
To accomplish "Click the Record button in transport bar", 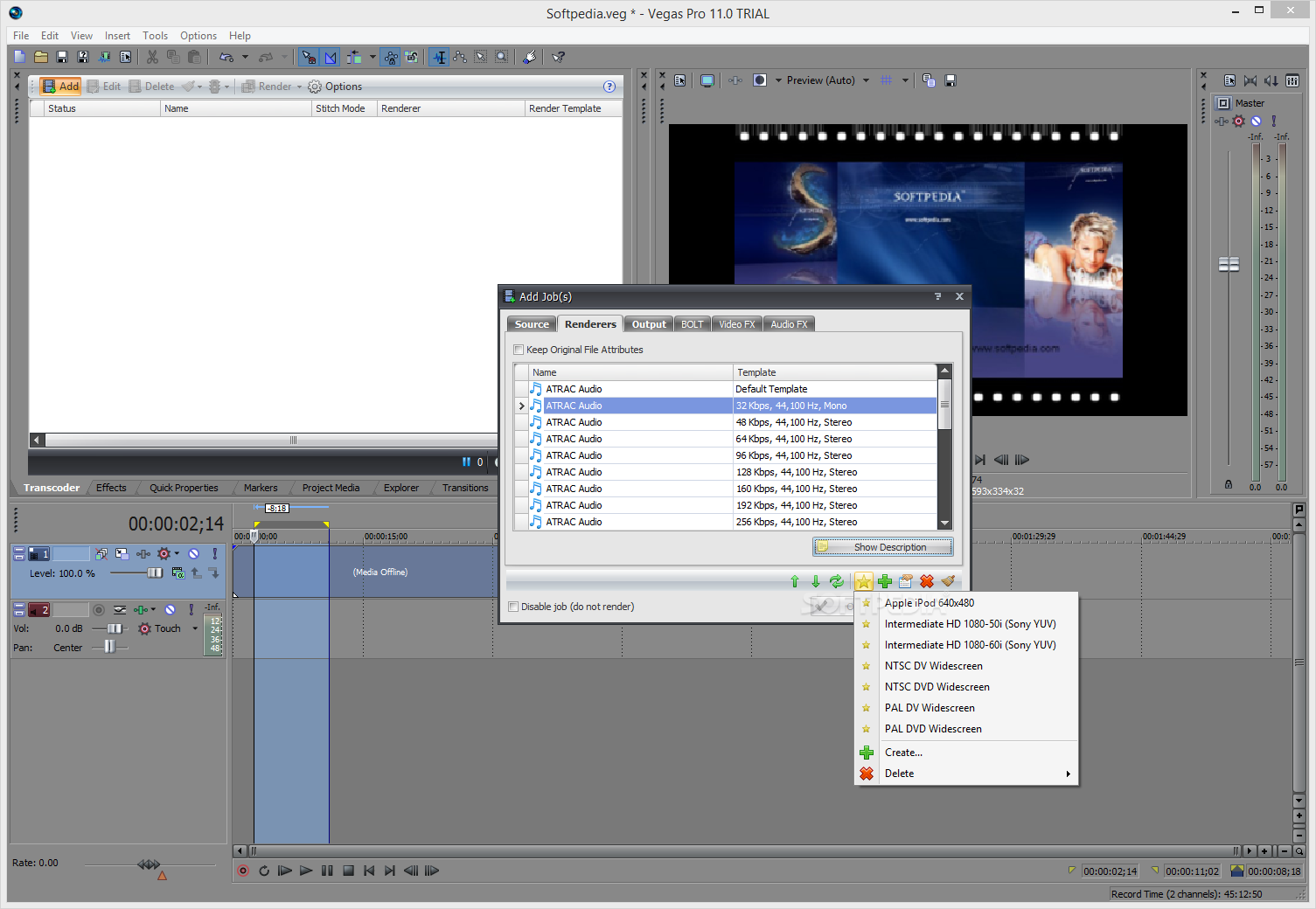I will point(243,871).
